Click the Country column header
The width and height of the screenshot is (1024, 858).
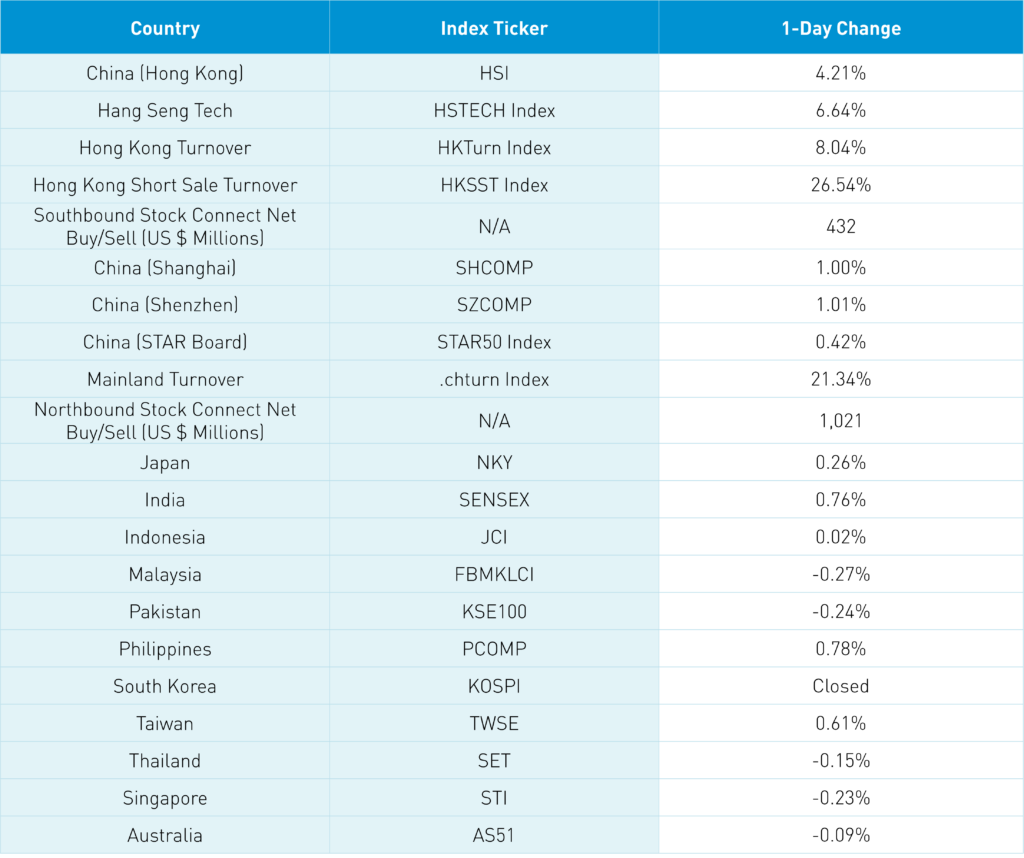(x=165, y=28)
